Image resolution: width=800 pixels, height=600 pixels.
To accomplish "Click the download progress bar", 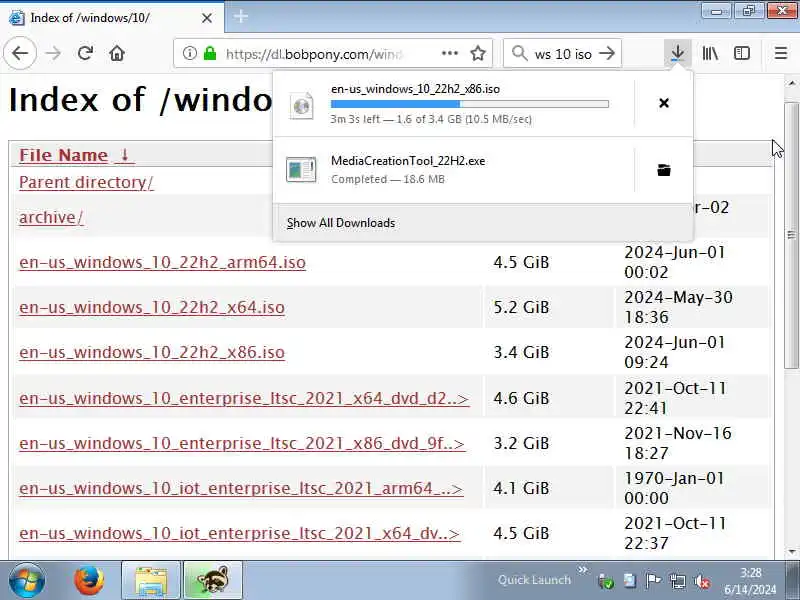I will [469, 104].
